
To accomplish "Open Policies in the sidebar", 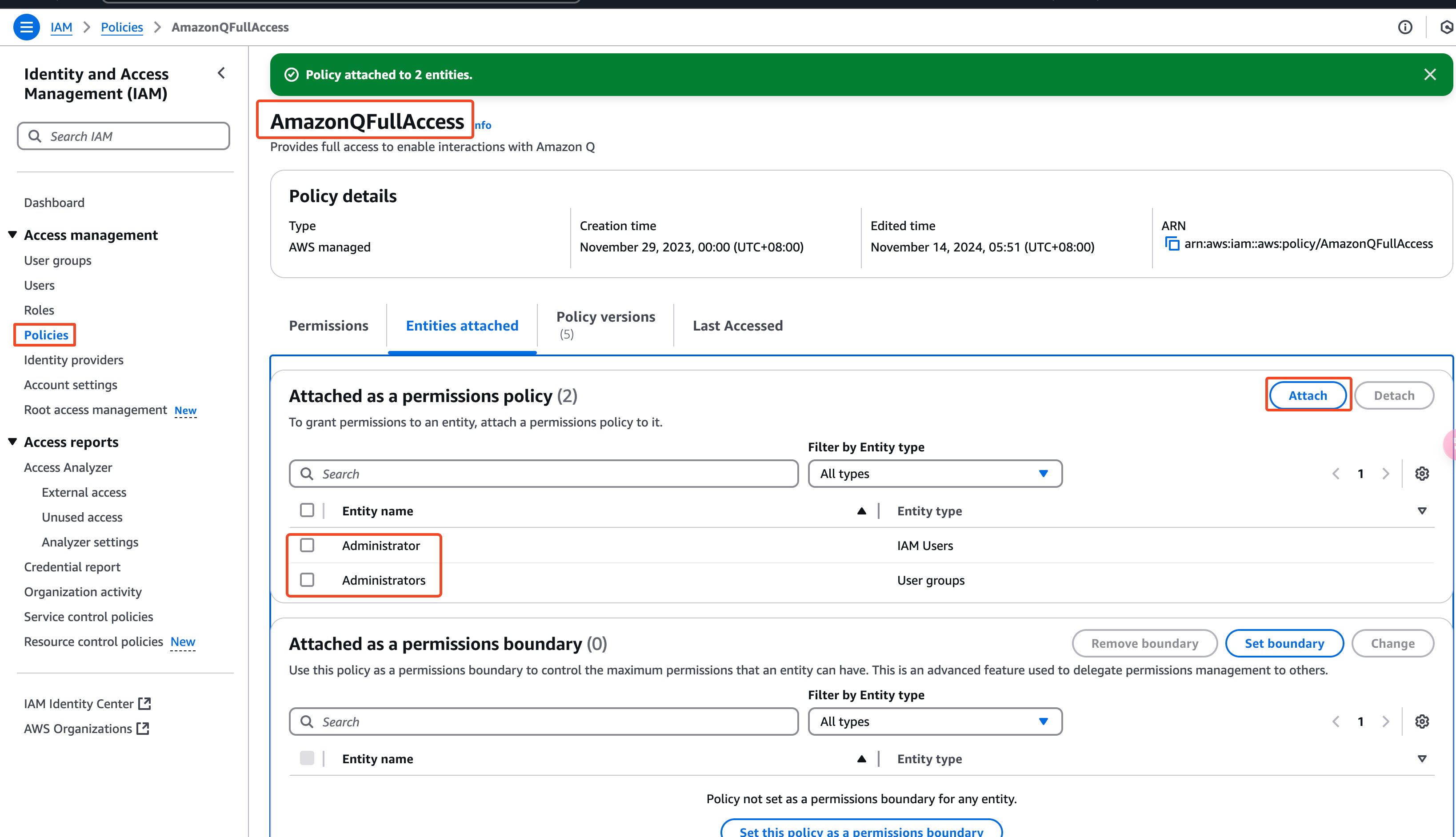I will pyautogui.click(x=46, y=335).
